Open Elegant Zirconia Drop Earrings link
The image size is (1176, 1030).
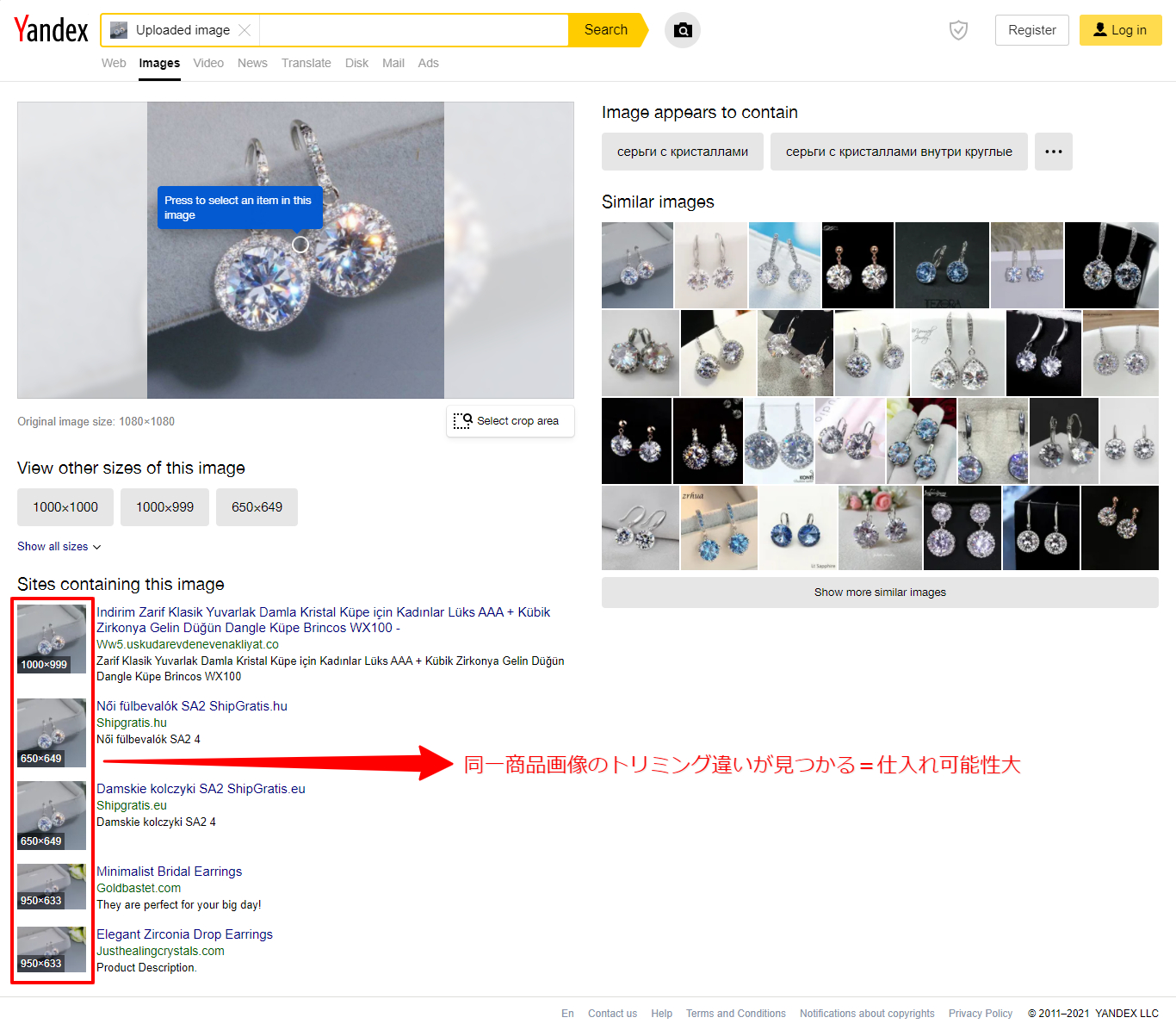click(184, 934)
